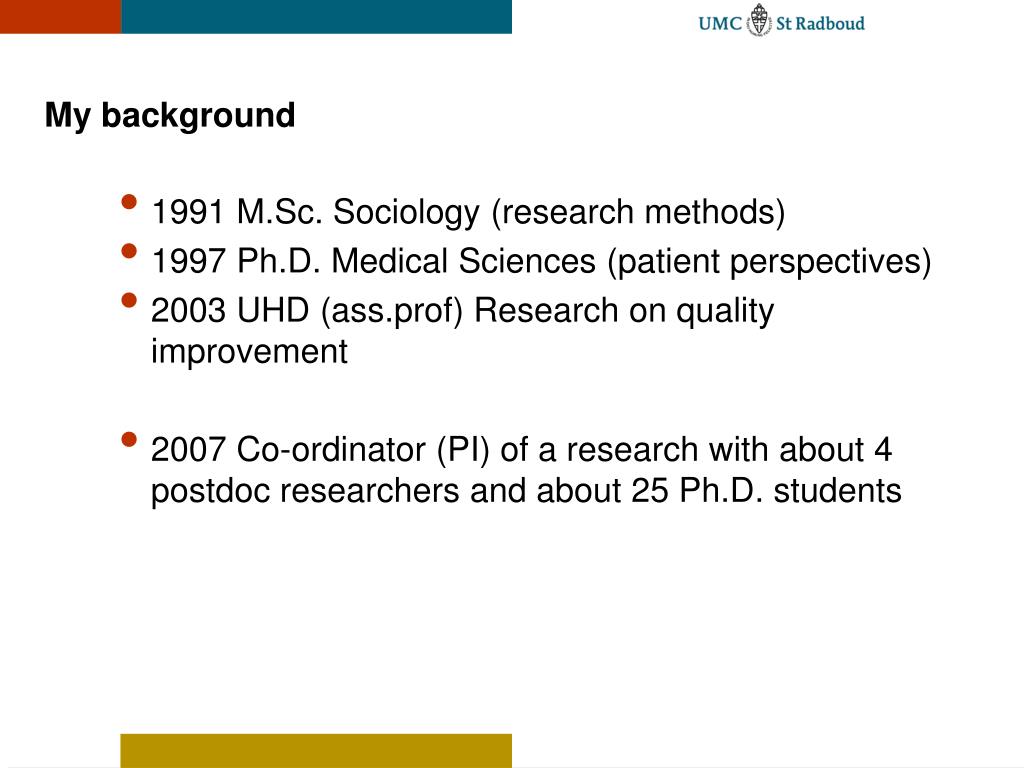The image size is (1024, 768).
Task: Click the mustard yellow footer bar
Action: click(316, 750)
